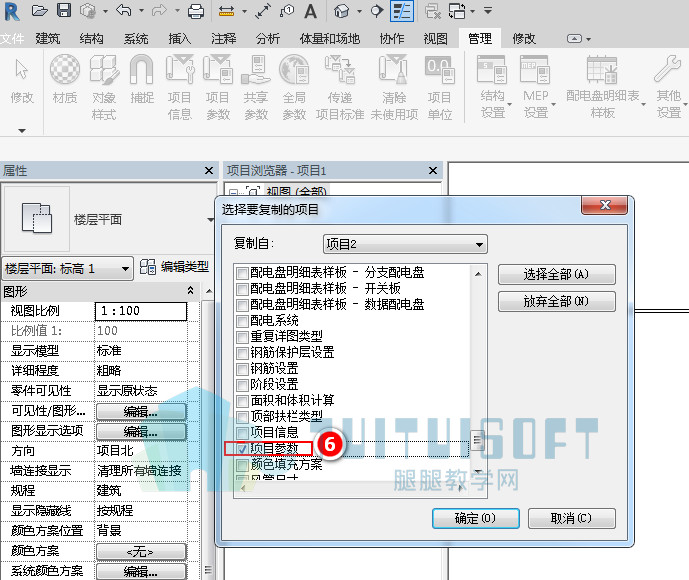Open Shared Parameters (共享参数) tool
689x580 pixels.
coord(256,87)
